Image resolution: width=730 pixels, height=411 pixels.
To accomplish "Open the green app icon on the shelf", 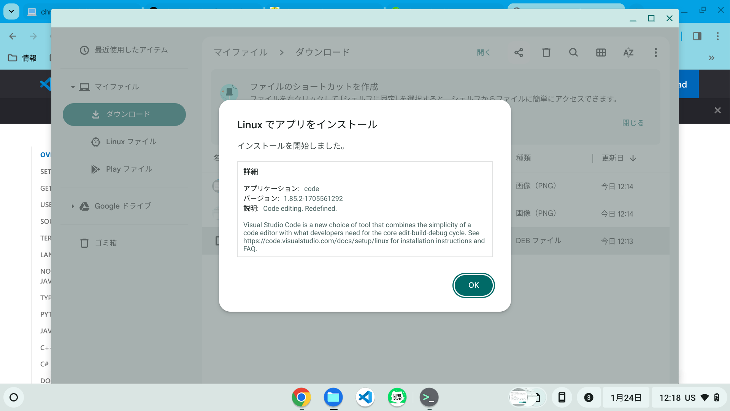I will coord(397,397).
